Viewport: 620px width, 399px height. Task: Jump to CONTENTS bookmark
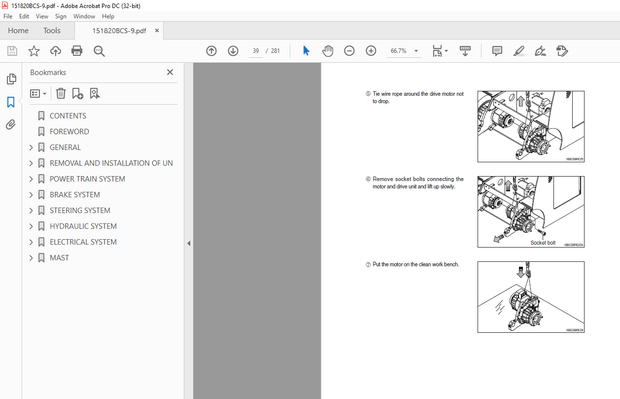[x=68, y=116]
